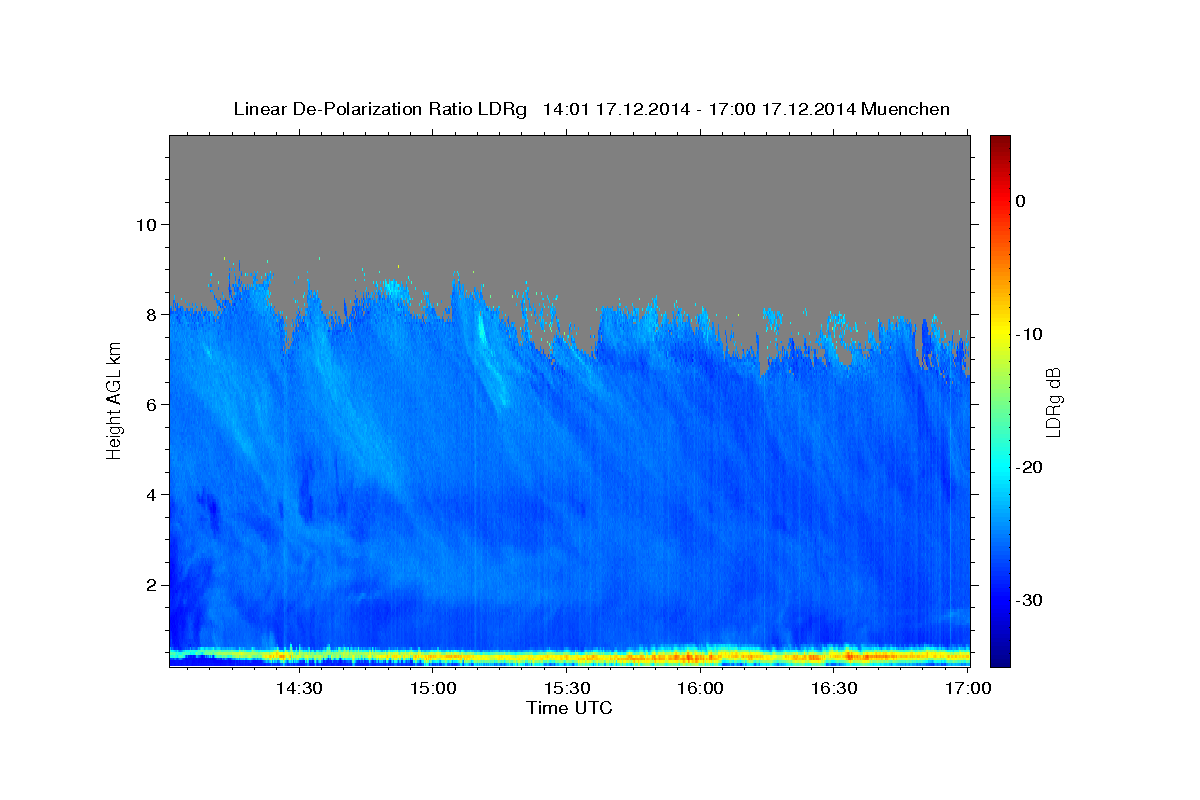Viewport: 1200px width, 800px height.
Task: Click the 'LDRg dB' colorbar label
Action: point(1053,402)
